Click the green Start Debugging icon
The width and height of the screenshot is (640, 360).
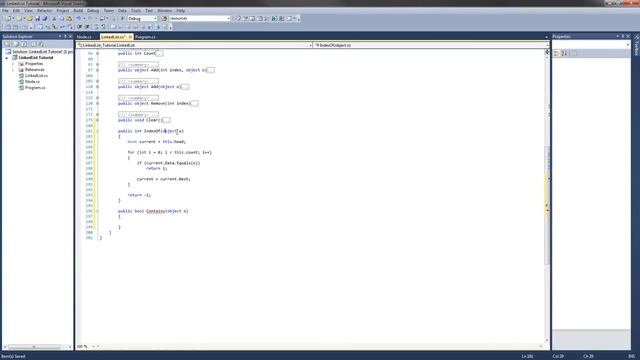[x=122, y=18]
